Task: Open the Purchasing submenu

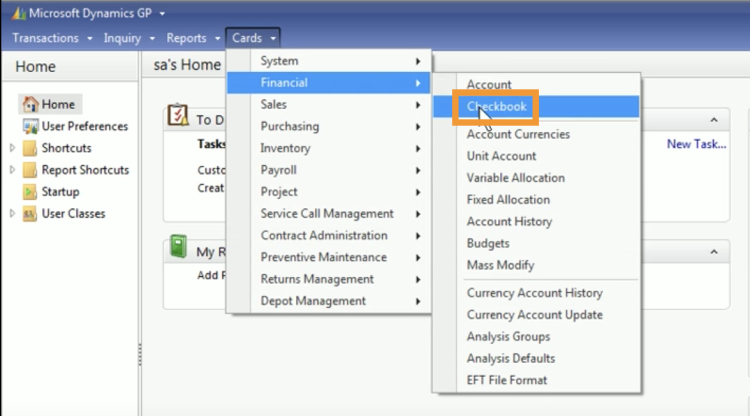Action: coord(329,126)
